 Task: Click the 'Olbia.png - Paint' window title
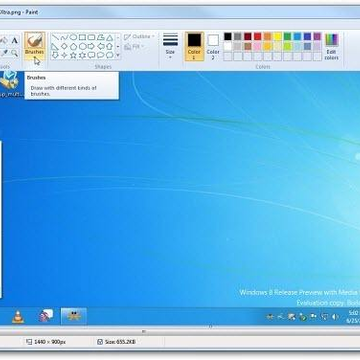pyautogui.click(x=19, y=12)
